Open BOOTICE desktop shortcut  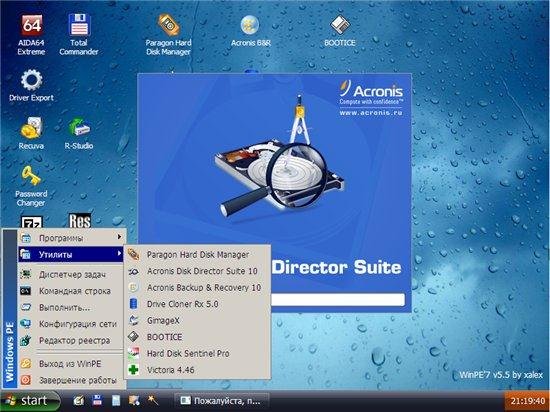point(340,32)
